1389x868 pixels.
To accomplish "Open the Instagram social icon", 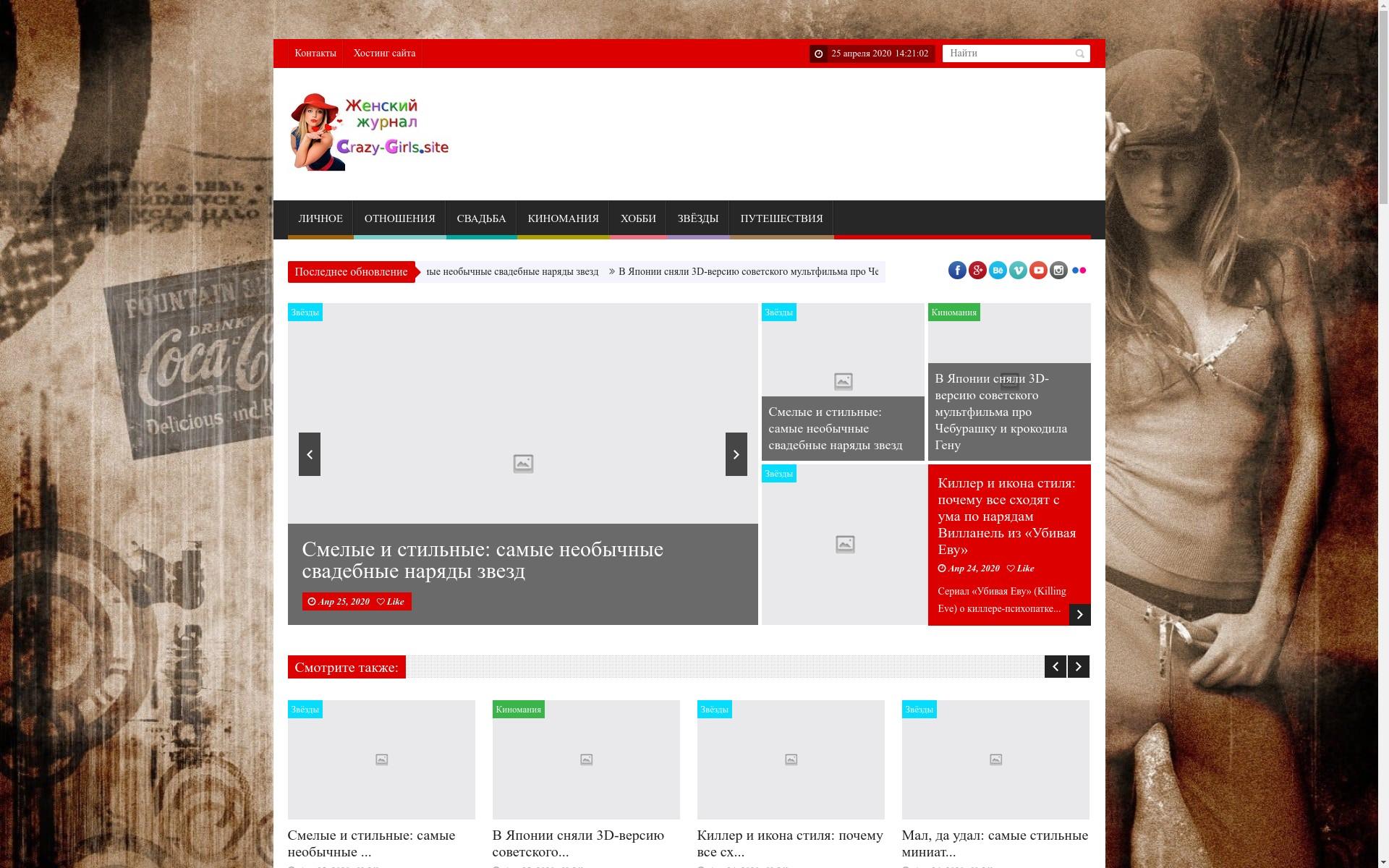I will [x=1058, y=271].
